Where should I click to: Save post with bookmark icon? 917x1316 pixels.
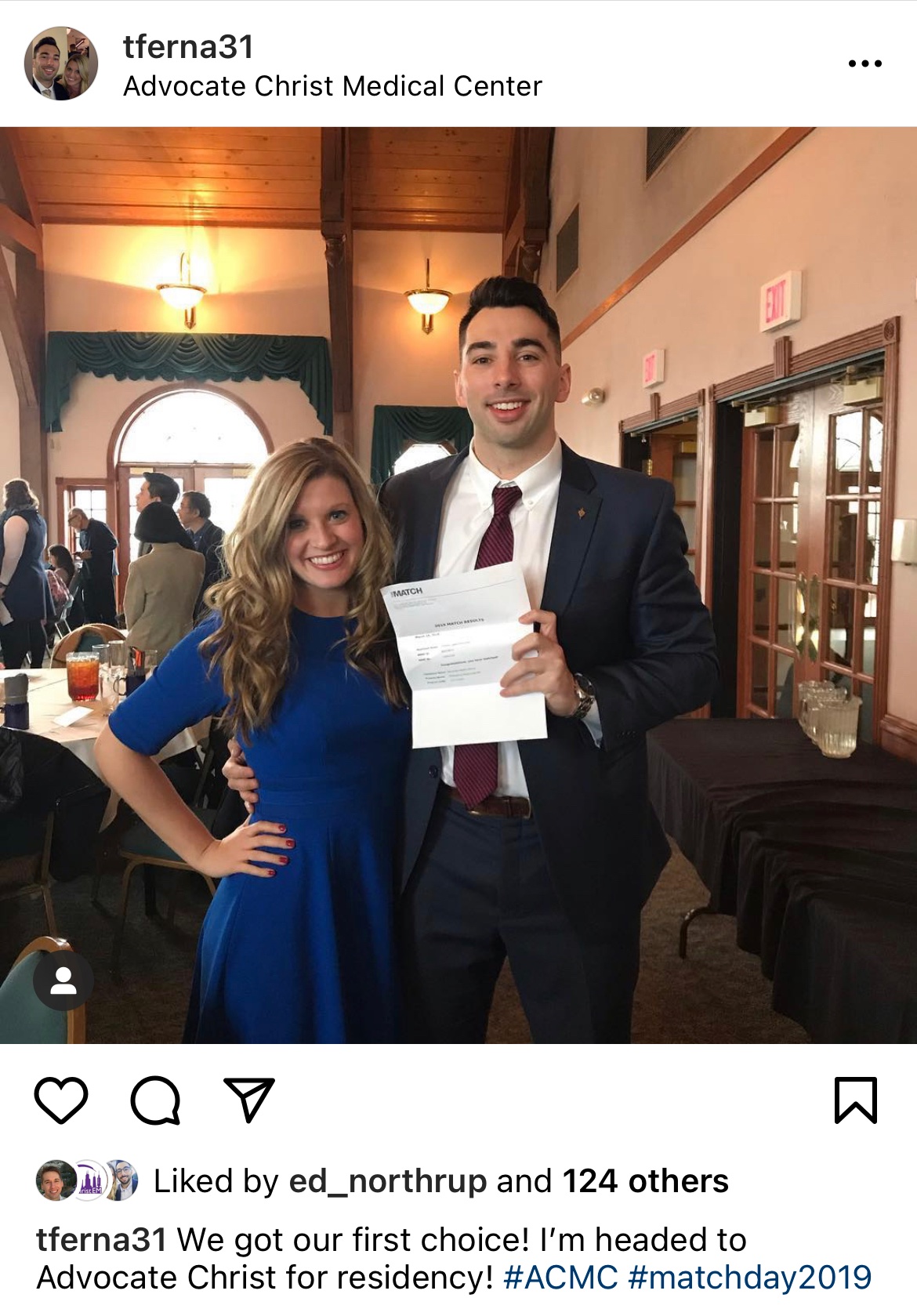coord(856,1100)
